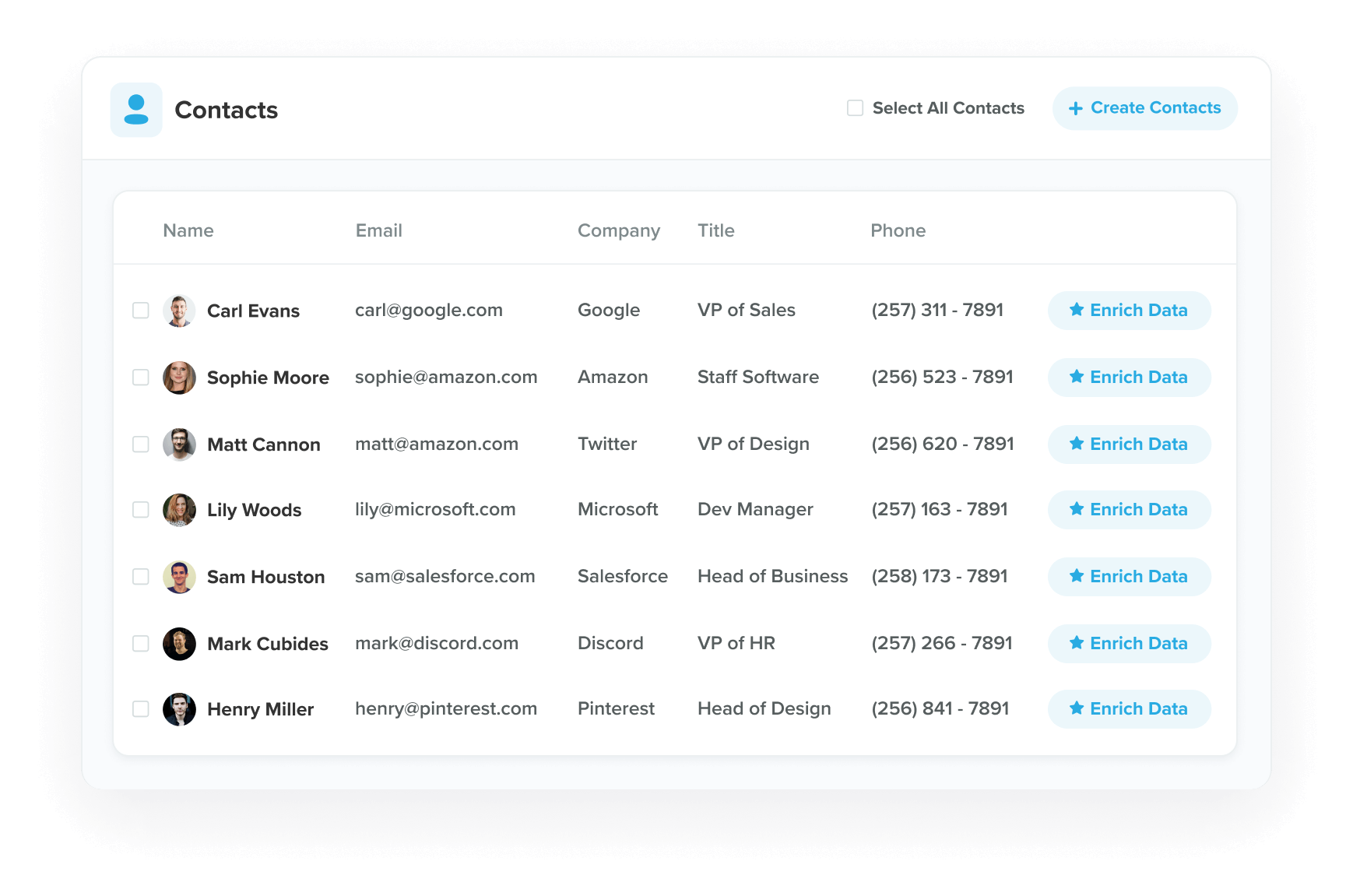Image resolution: width=1353 pixels, height=896 pixels.
Task: Click the Name column header
Action: [x=188, y=230]
